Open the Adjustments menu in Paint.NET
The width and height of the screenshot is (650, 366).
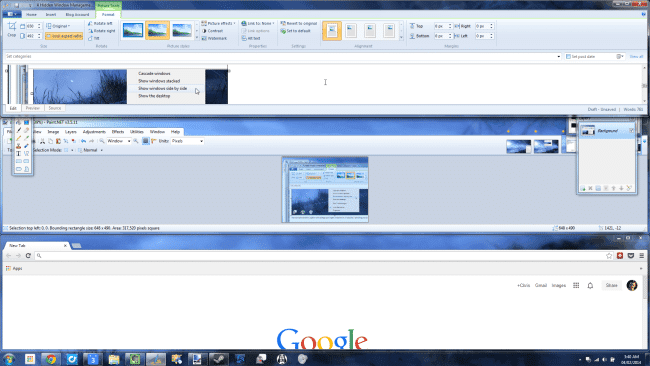94,132
